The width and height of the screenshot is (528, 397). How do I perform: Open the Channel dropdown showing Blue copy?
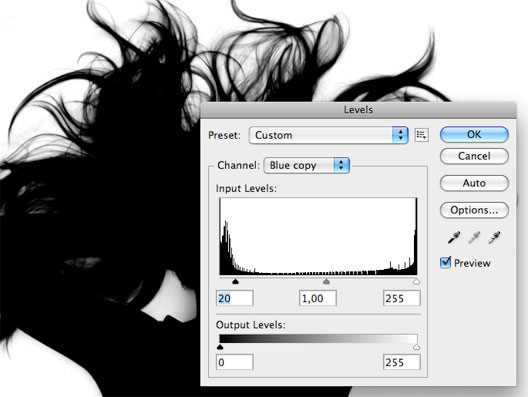[x=307, y=165]
